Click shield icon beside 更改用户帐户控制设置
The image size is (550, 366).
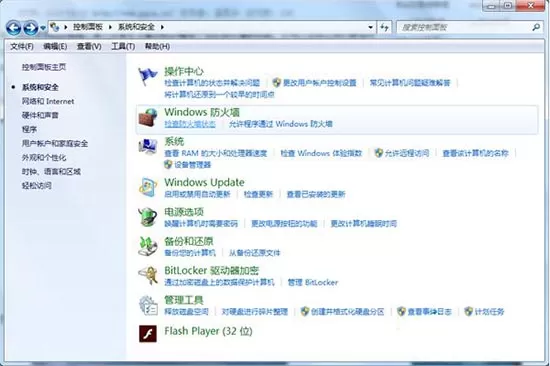point(276,82)
